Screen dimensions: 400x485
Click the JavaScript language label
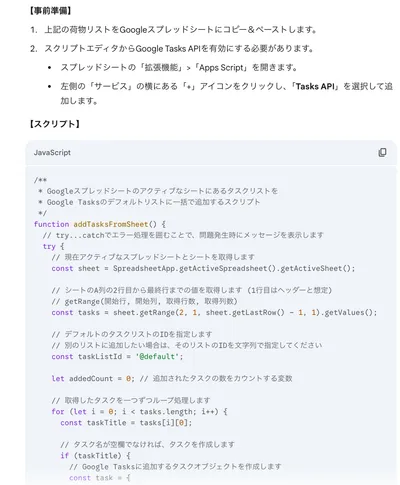pos(52,153)
